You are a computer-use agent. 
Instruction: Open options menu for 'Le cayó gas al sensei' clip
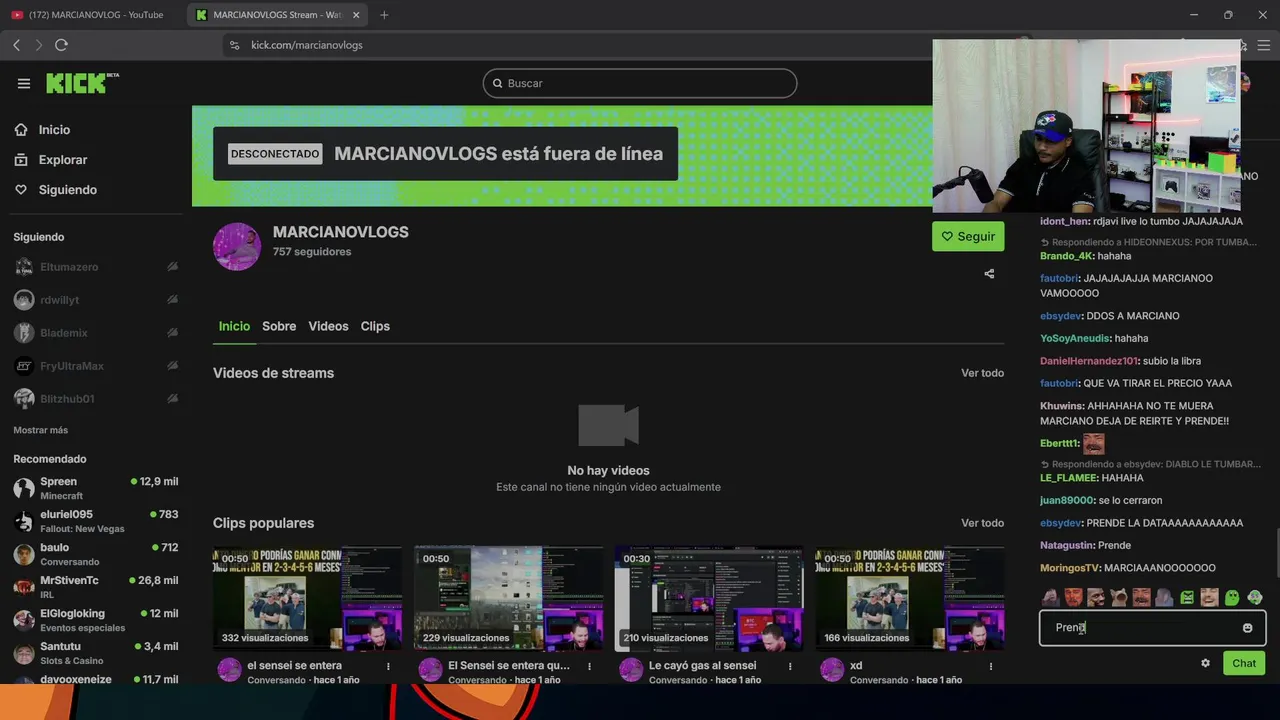[x=790, y=666]
